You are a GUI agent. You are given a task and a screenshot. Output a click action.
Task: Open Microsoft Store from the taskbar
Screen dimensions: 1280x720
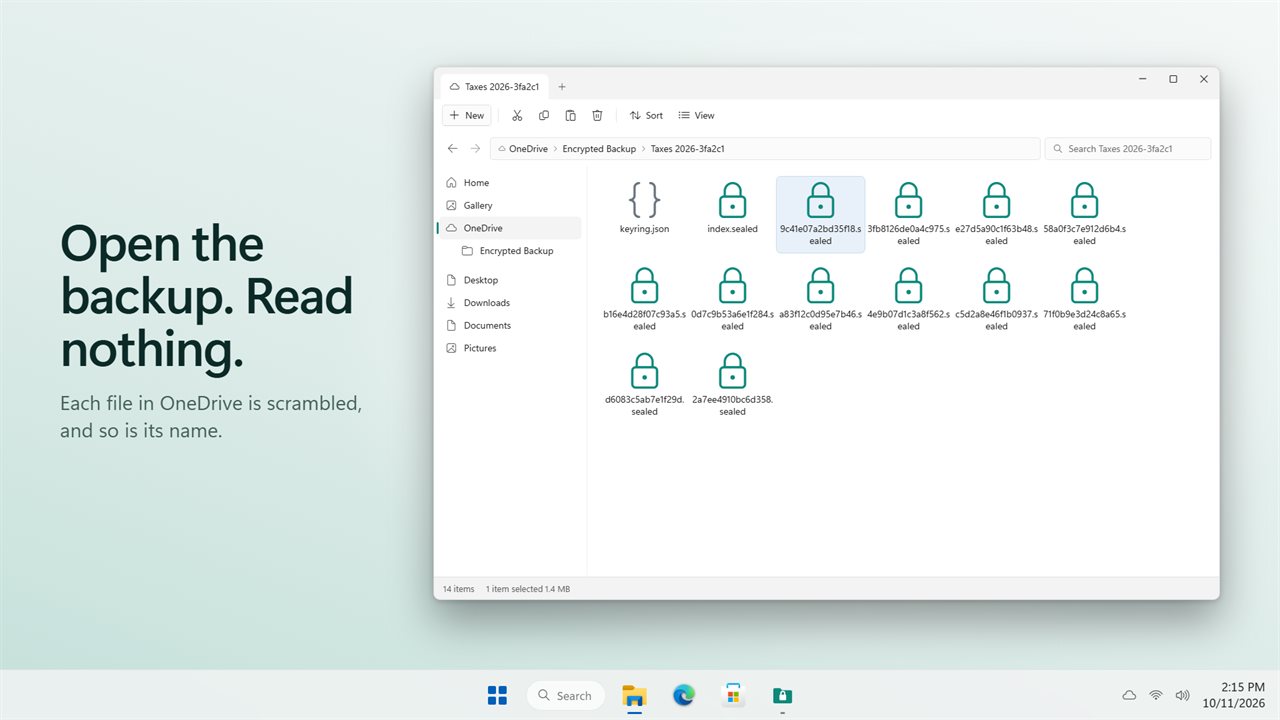pyautogui.click(x=733, y=695)
